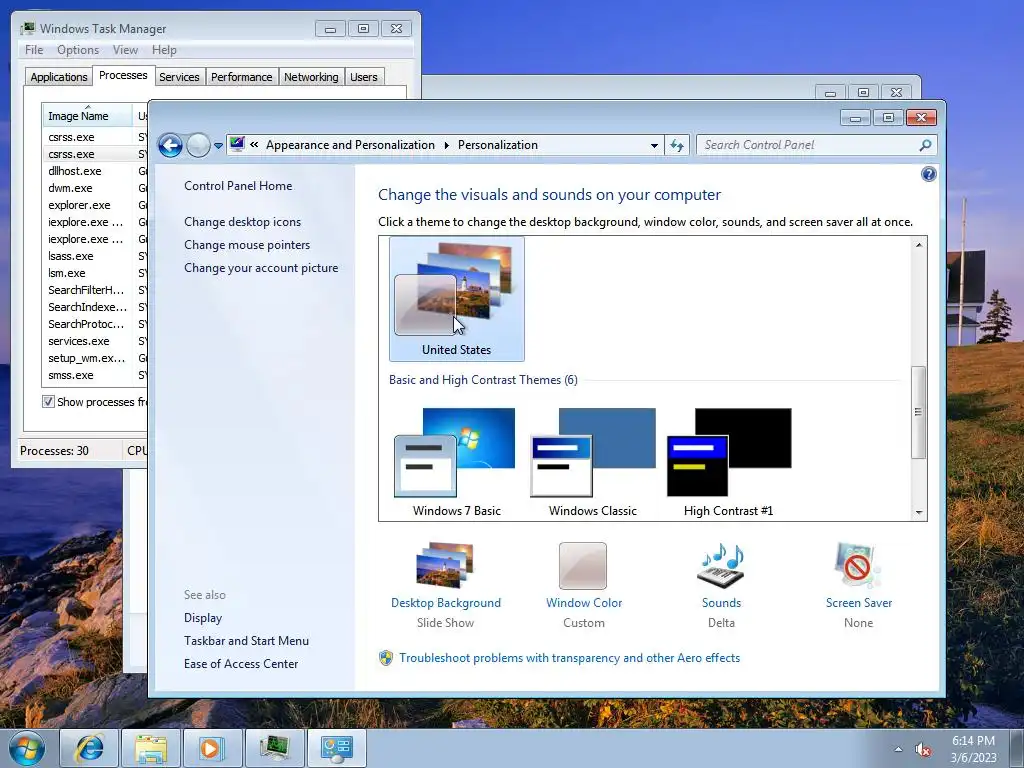Click the Back arrow in Personalization window
The height and width of the screenshot is (768, 1024).
(170, 145)
